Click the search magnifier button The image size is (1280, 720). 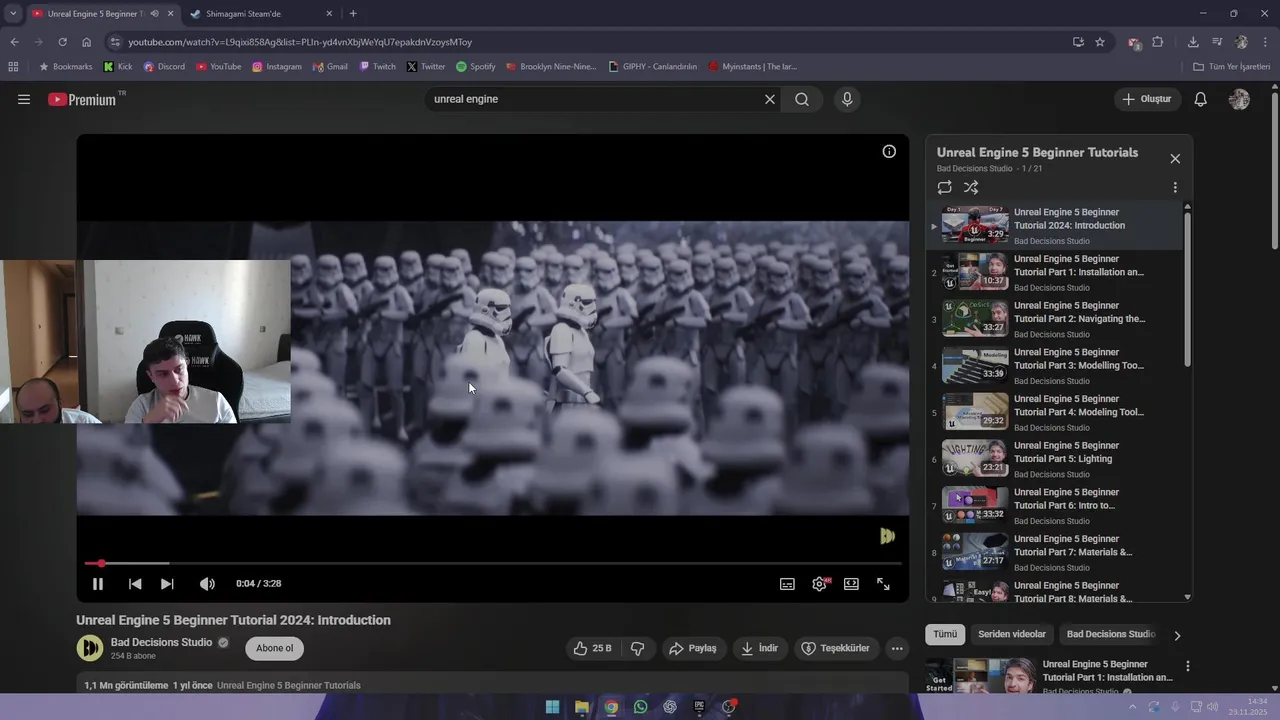tap(802, 99)
